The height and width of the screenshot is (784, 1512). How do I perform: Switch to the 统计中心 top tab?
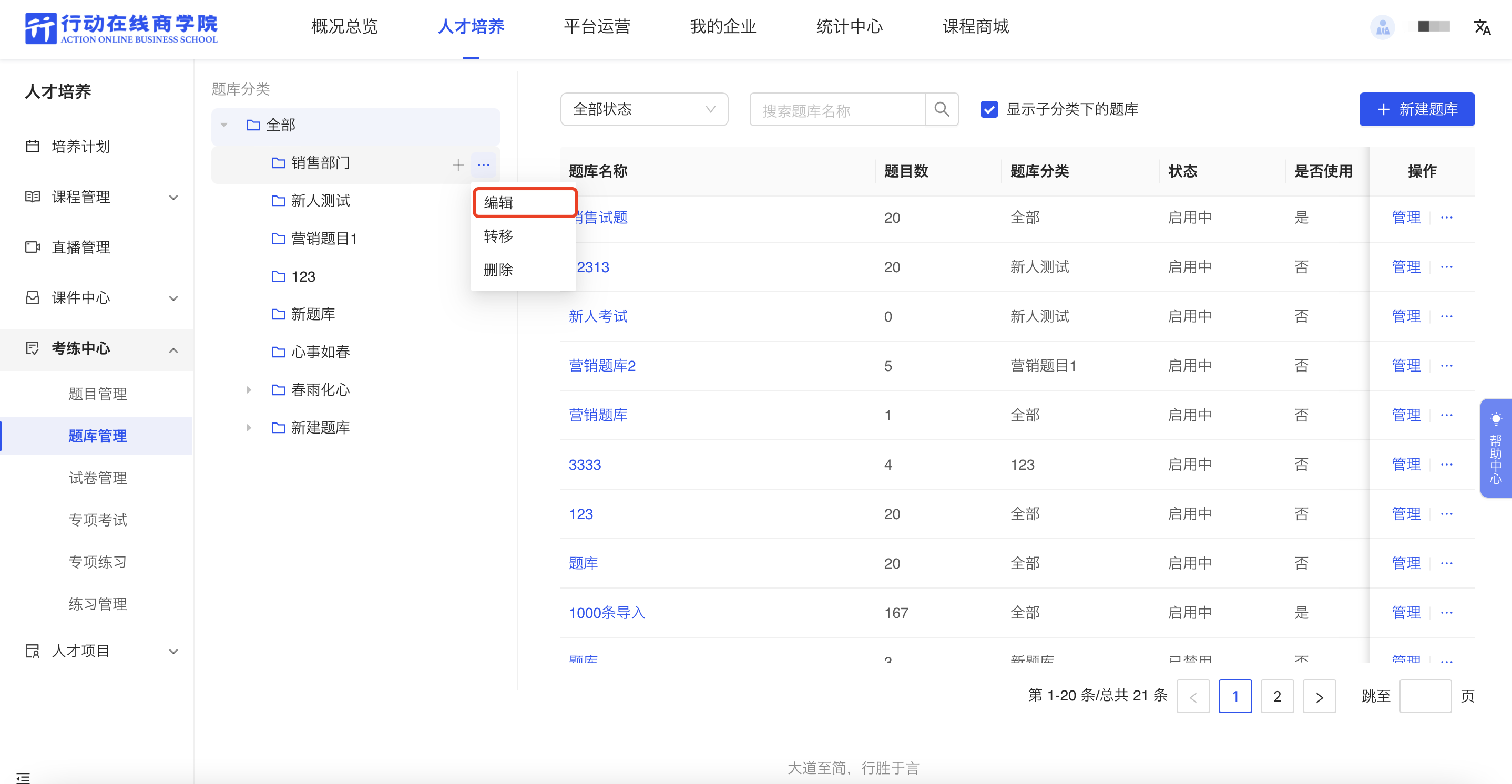[x=850, y=26]
